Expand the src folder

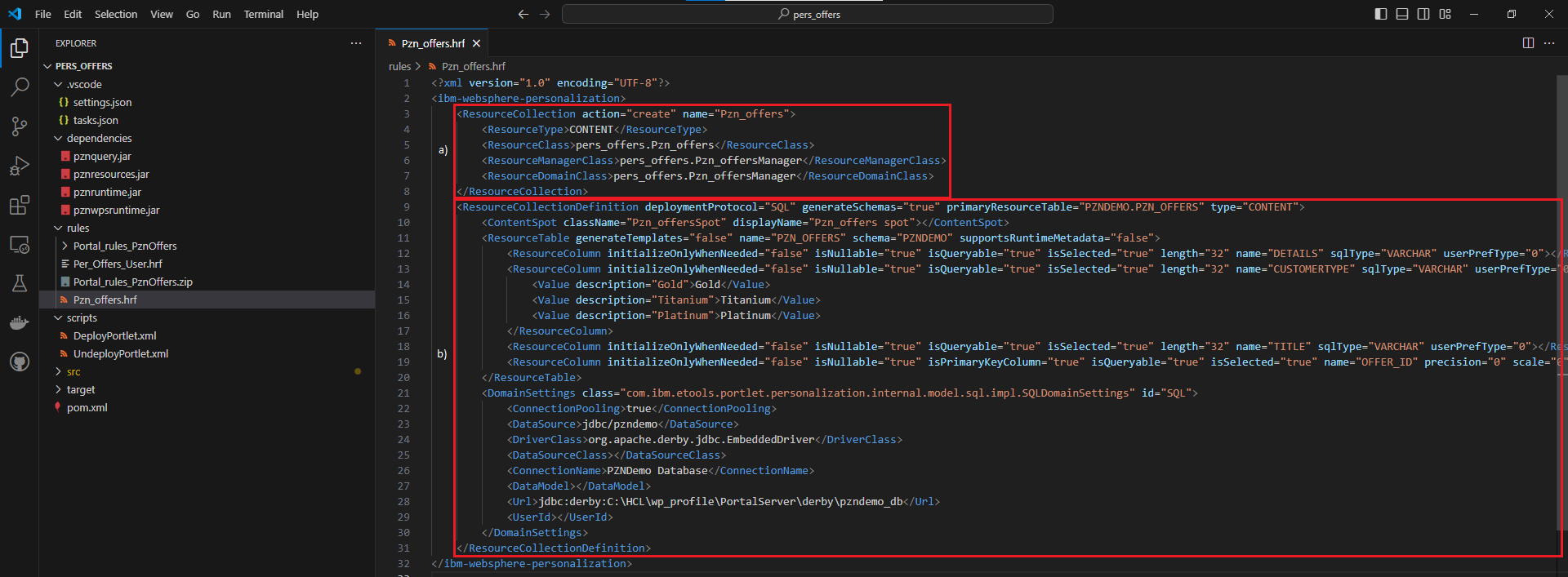pos(73,372)
